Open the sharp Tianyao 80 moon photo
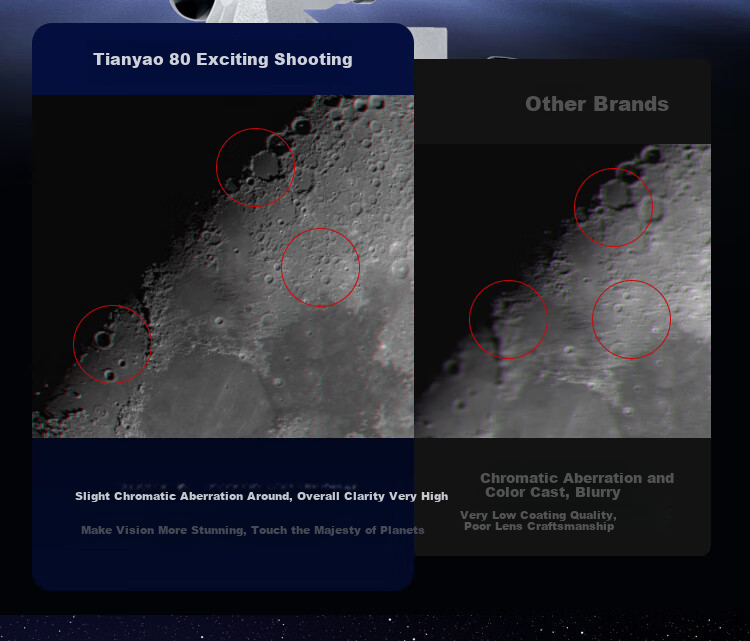Screen dimensions: 750x641 click(223, 266)
